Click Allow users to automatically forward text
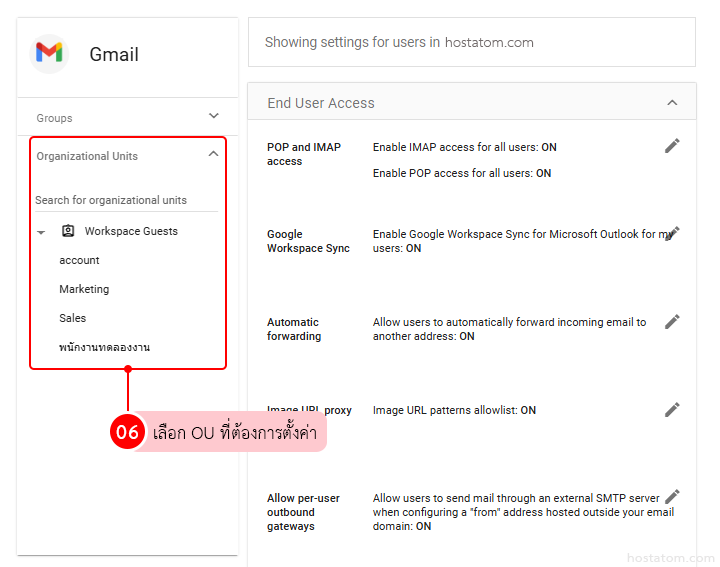 click(x=509, y=329)
